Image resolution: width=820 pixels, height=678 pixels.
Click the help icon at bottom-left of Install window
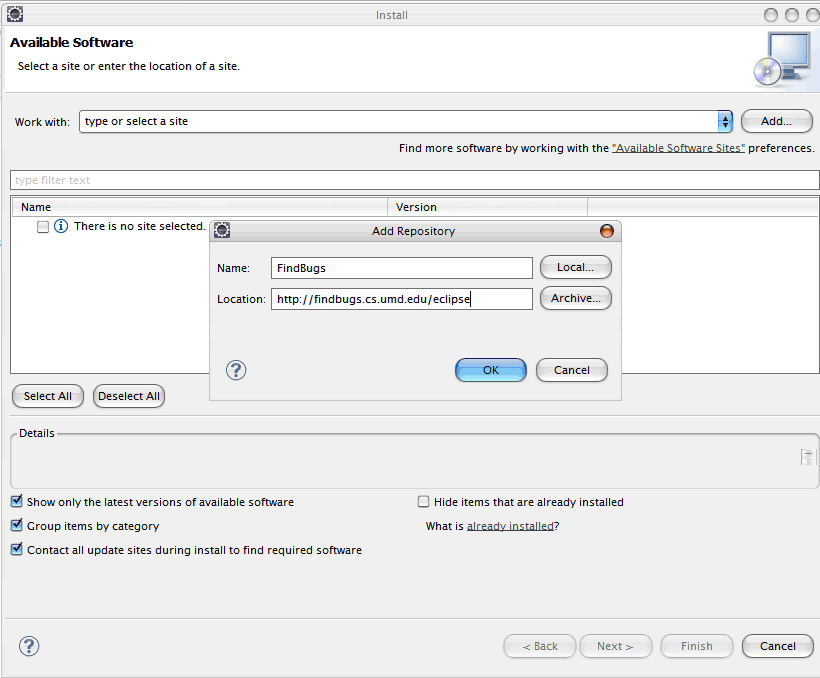pyautogui.click(x=29, y=645)
